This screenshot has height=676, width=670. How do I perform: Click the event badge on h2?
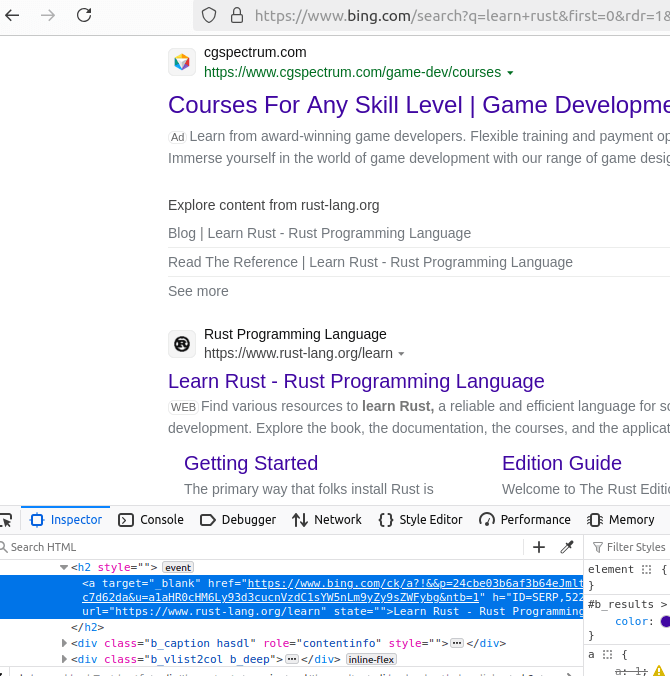[178, 568]
